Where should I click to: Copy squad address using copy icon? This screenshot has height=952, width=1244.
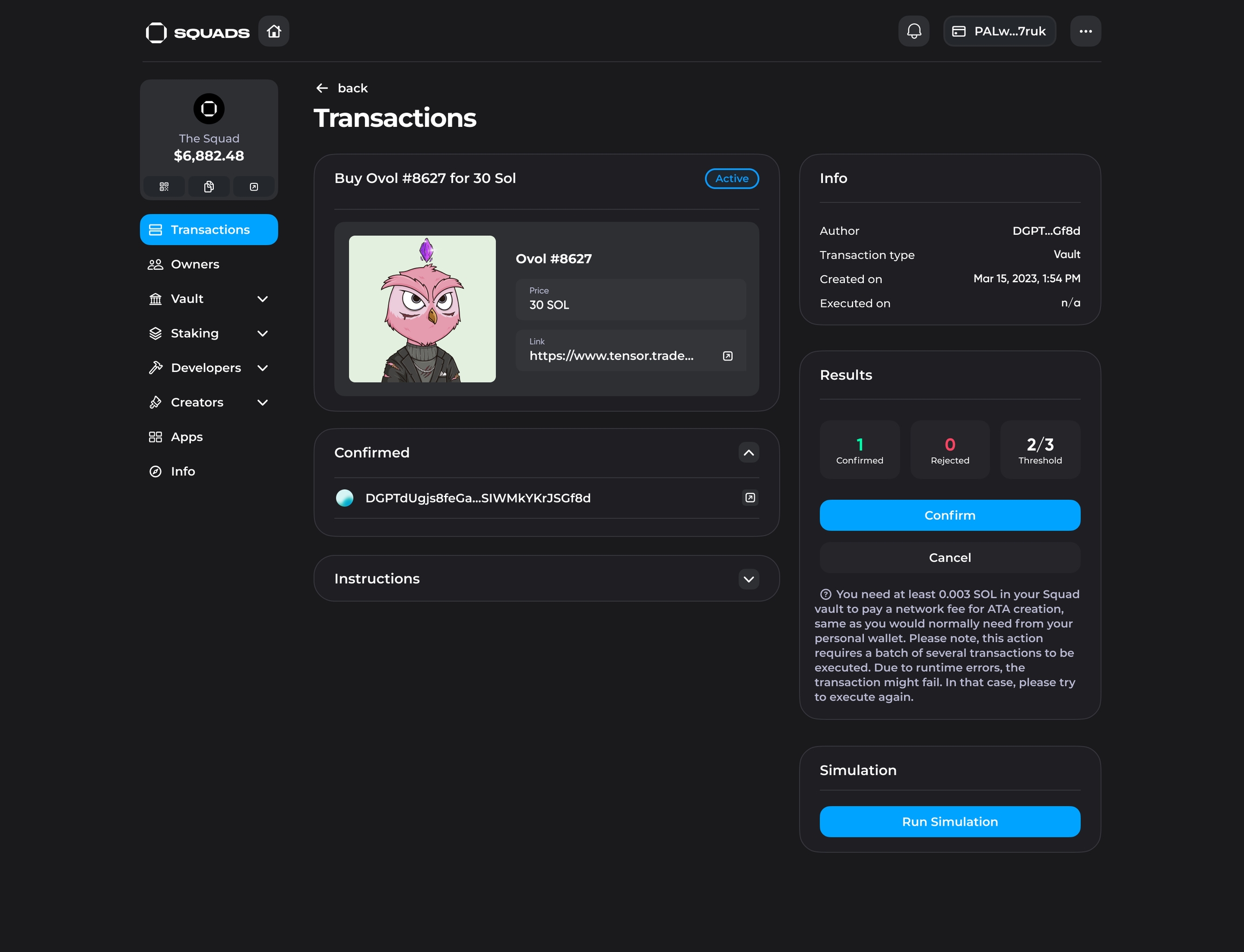(208, 186)
